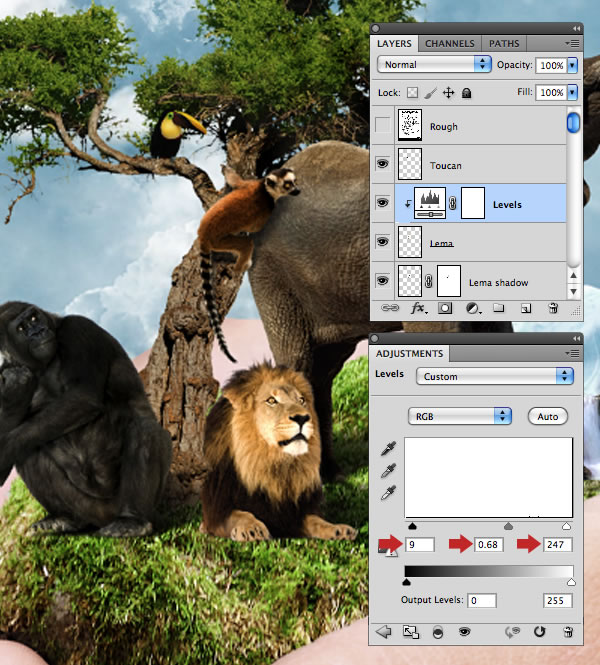The image size is (600, 665).
Task: Select lock image pixels brush icon
Action: tap(430, 93)
